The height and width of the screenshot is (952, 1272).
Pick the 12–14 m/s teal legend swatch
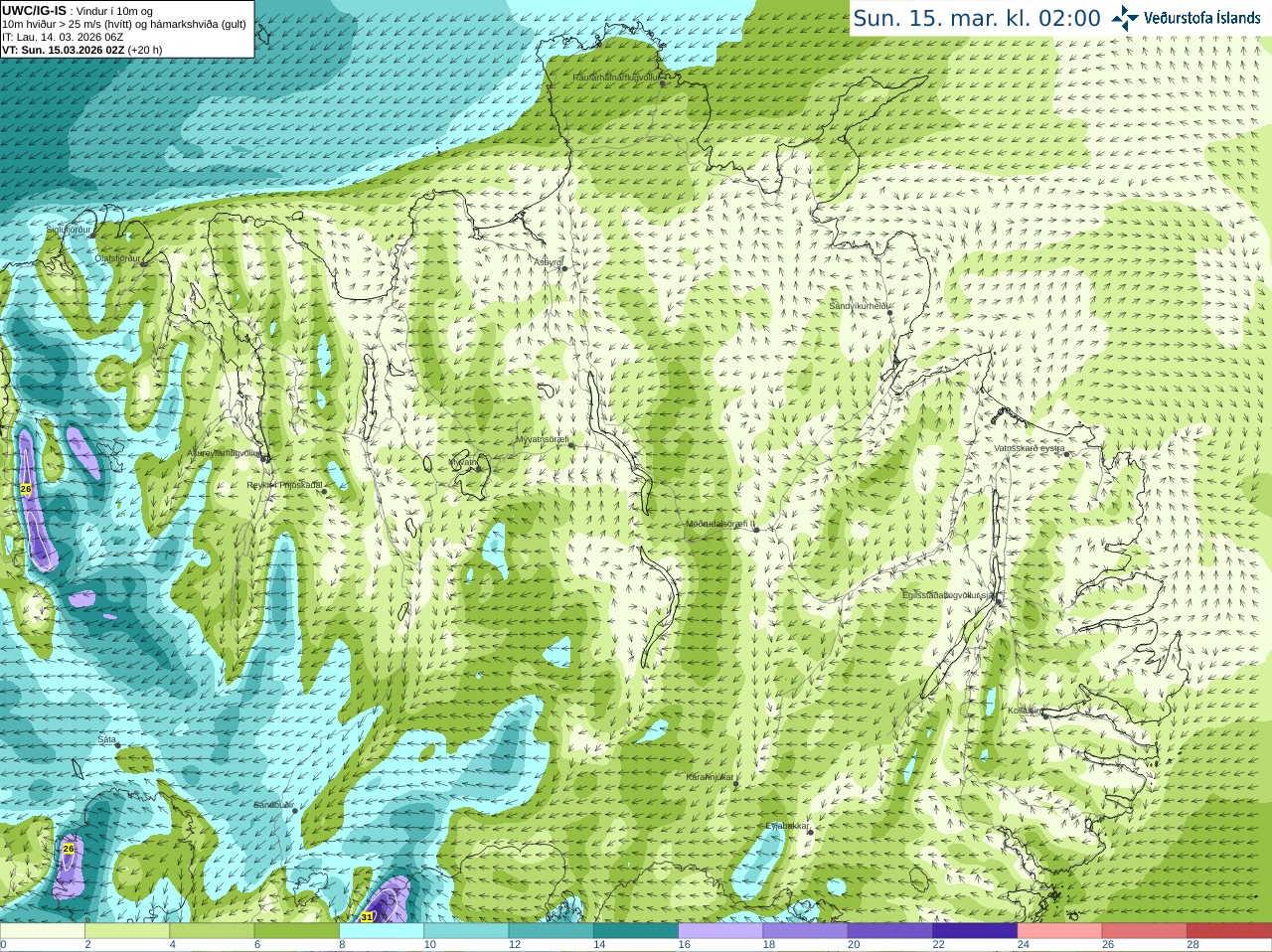click(x=551, y=931)
